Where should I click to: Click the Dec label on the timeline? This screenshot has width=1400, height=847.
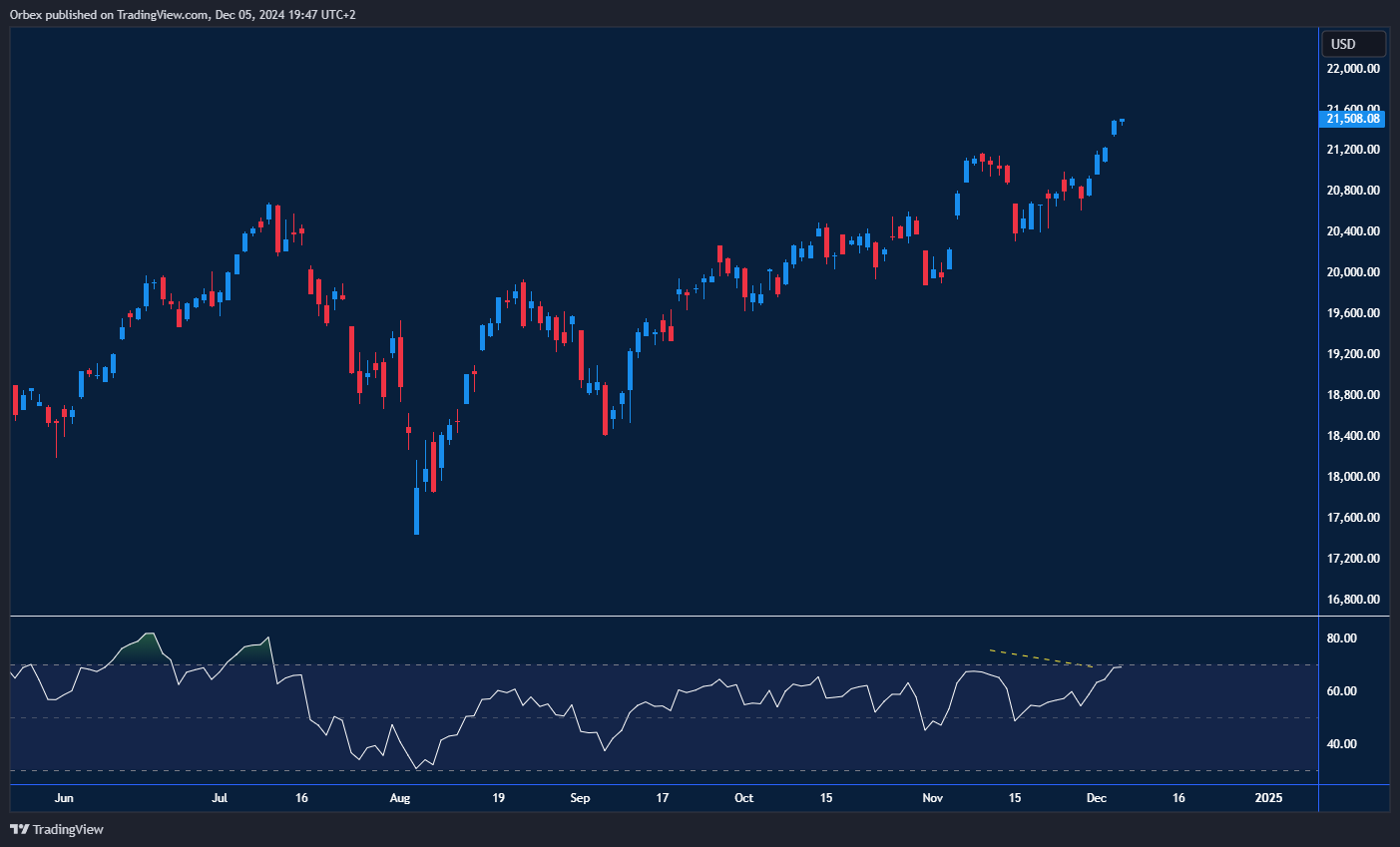pos(1098,798)
